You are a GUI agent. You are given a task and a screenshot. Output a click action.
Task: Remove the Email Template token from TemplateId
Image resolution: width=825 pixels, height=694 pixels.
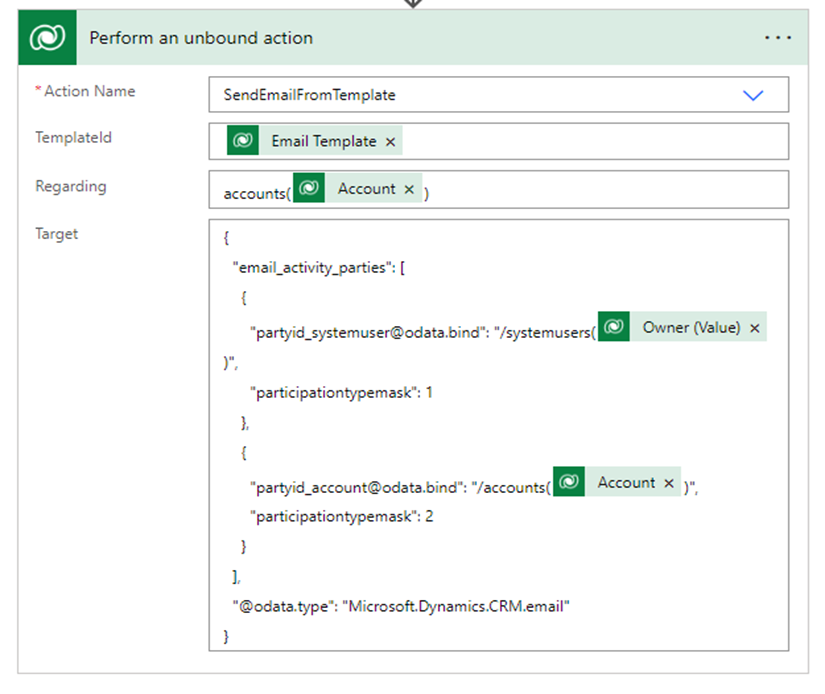coord(391,142)
